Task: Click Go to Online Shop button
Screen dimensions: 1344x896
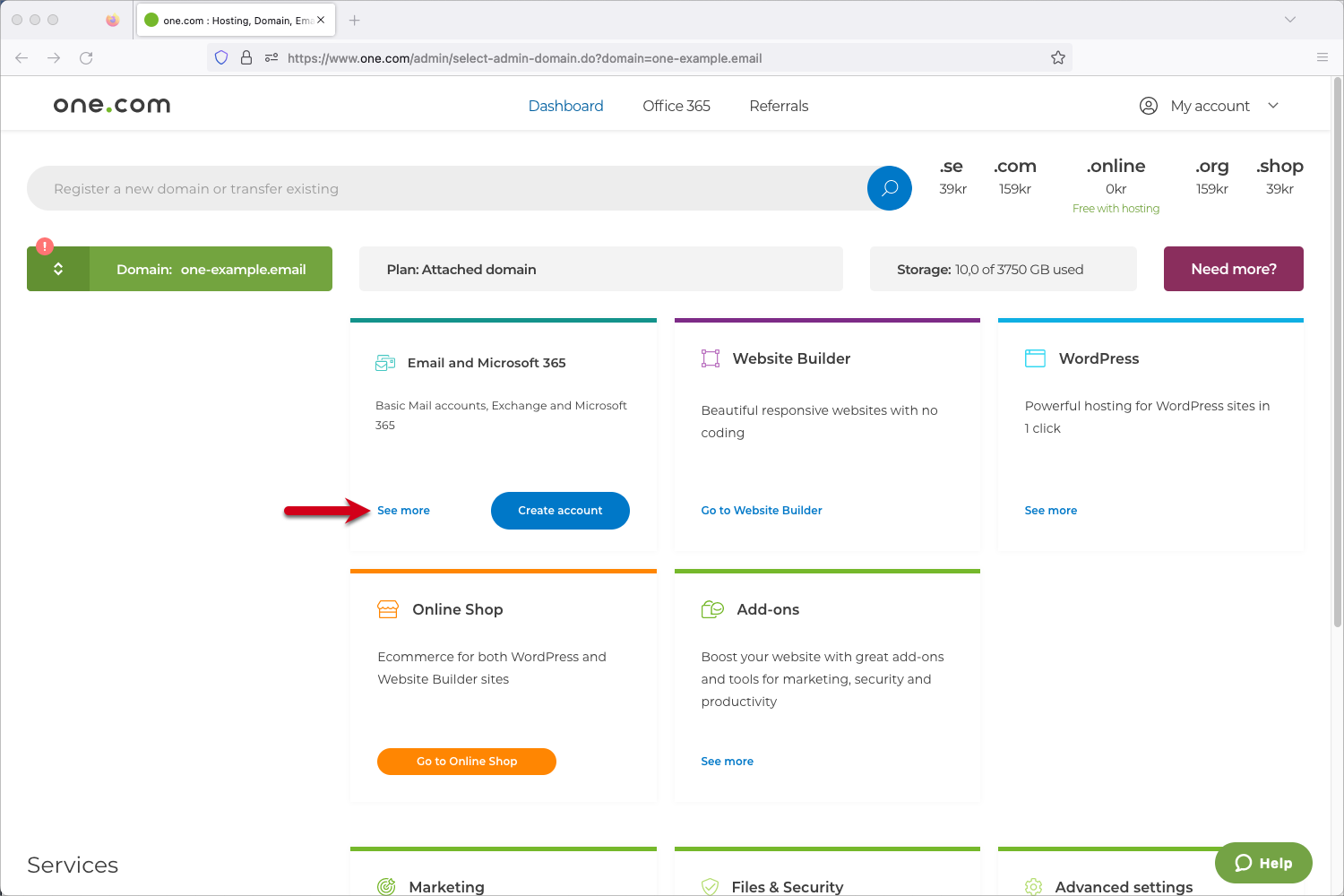Action: click(467, 762)
